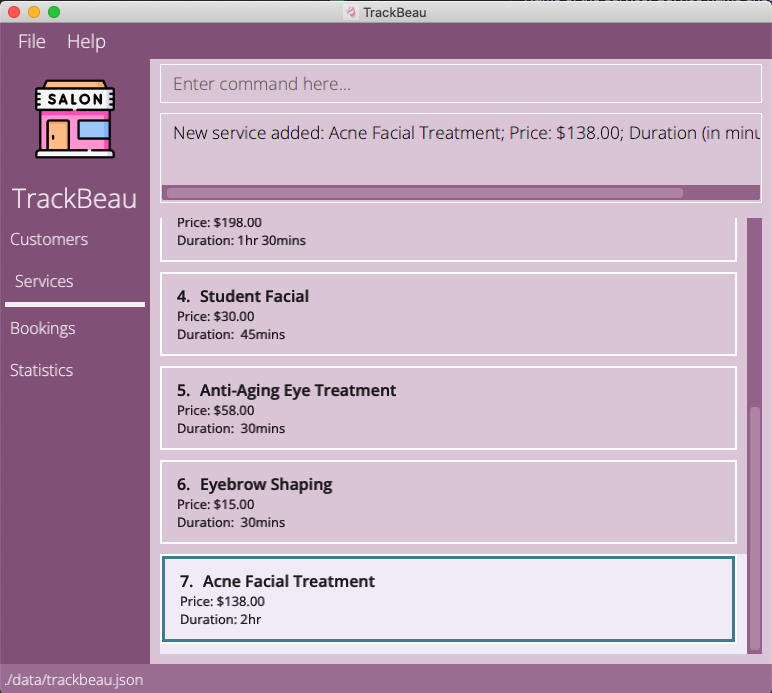This screenshot has height=693, width=772.
Task: Choose the Eyebrow Shaping service entry
Action: tap(448, 501)
